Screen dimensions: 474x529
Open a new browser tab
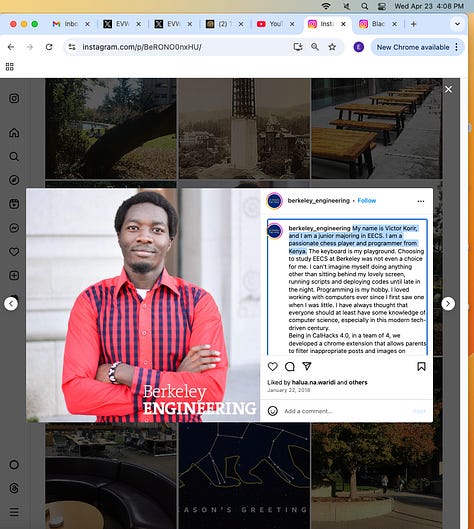(413, 24)
